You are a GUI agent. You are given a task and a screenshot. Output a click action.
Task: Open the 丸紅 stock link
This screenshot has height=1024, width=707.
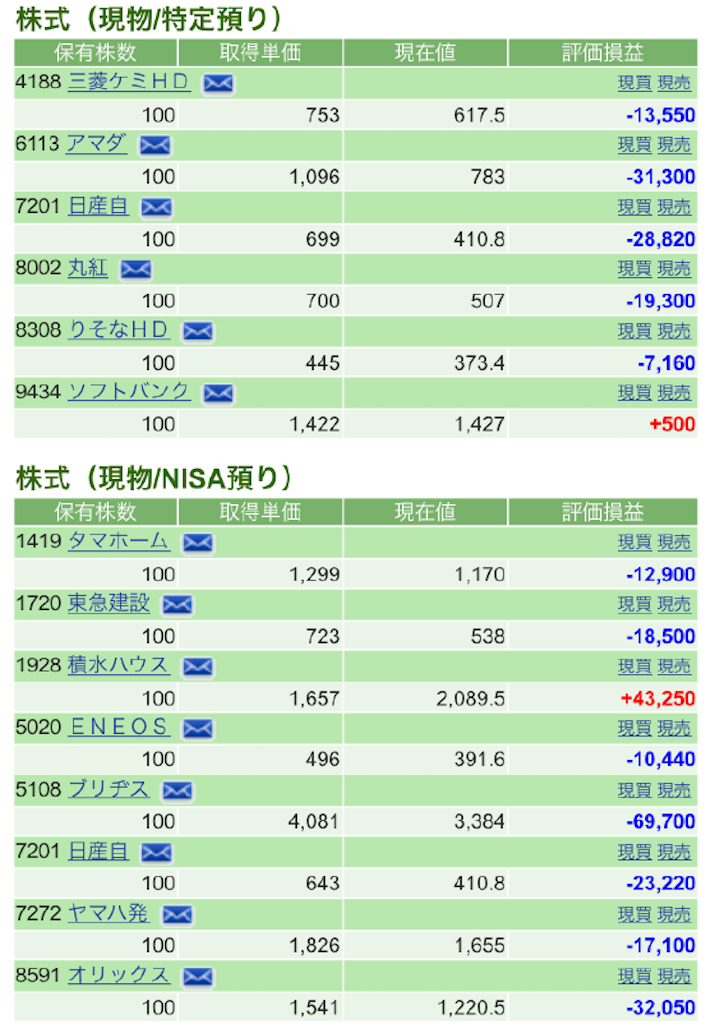tap(88, 268)
